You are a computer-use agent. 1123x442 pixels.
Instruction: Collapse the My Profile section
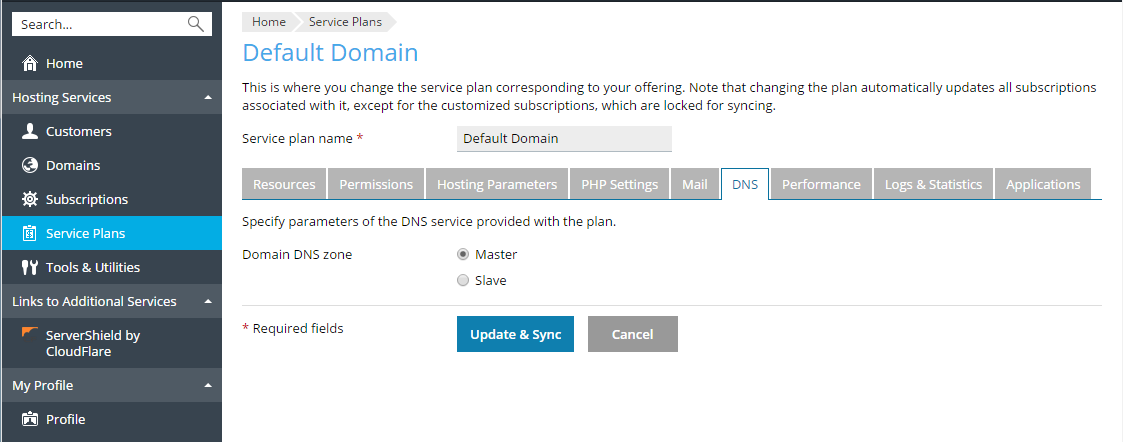(x=207, y=386)
